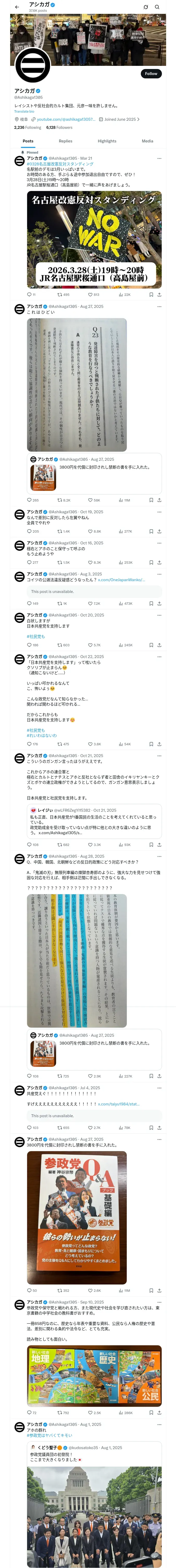This screenshot has height=1568, width=176.
Task: Open more menu on the Oct 19, 2025 post
Action: tap(159, 512)
